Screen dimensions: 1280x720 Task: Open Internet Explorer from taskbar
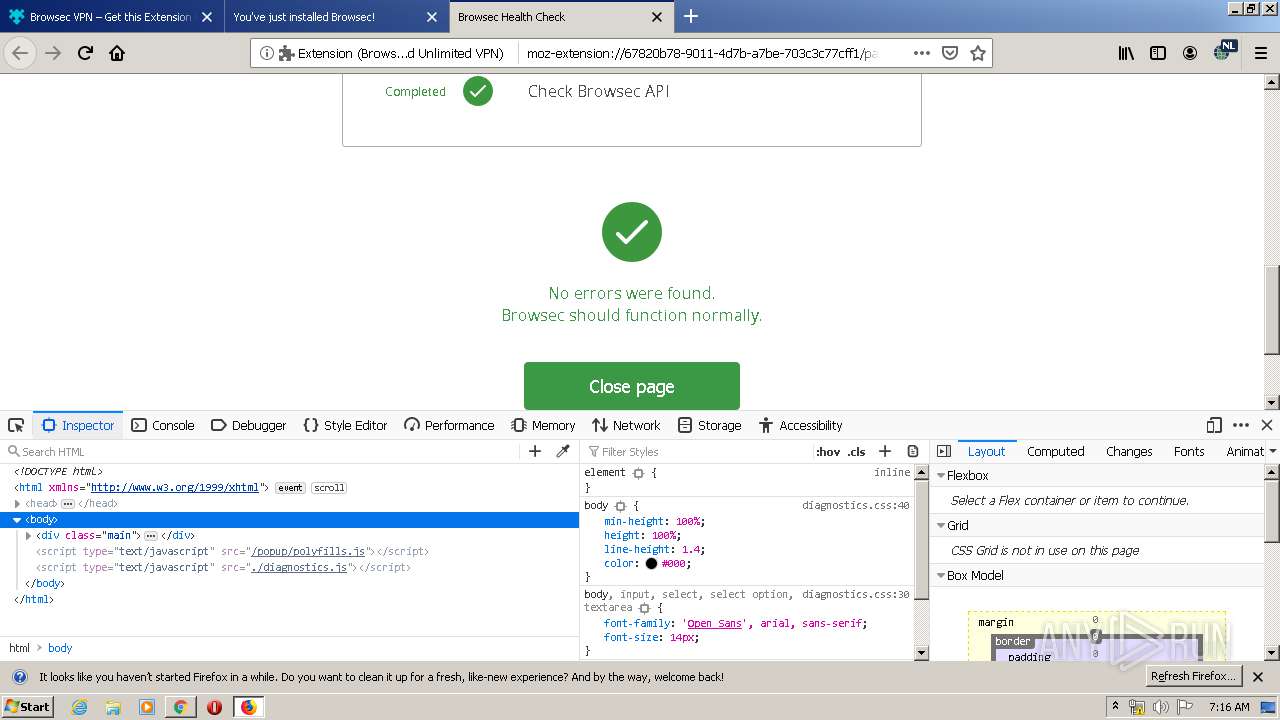tap(80, 707)
